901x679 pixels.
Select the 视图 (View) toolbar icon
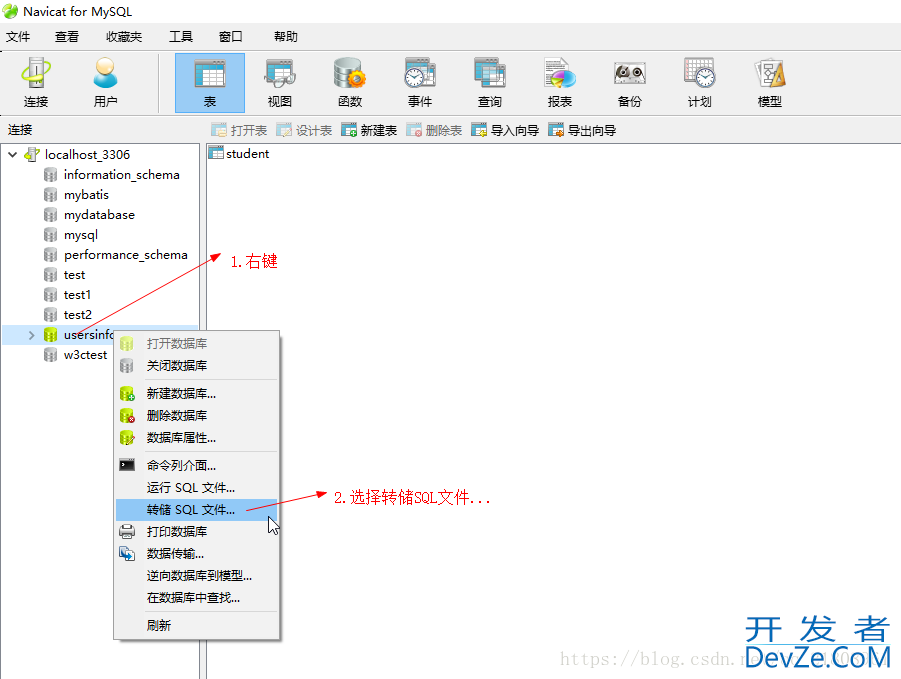[279, 82]
